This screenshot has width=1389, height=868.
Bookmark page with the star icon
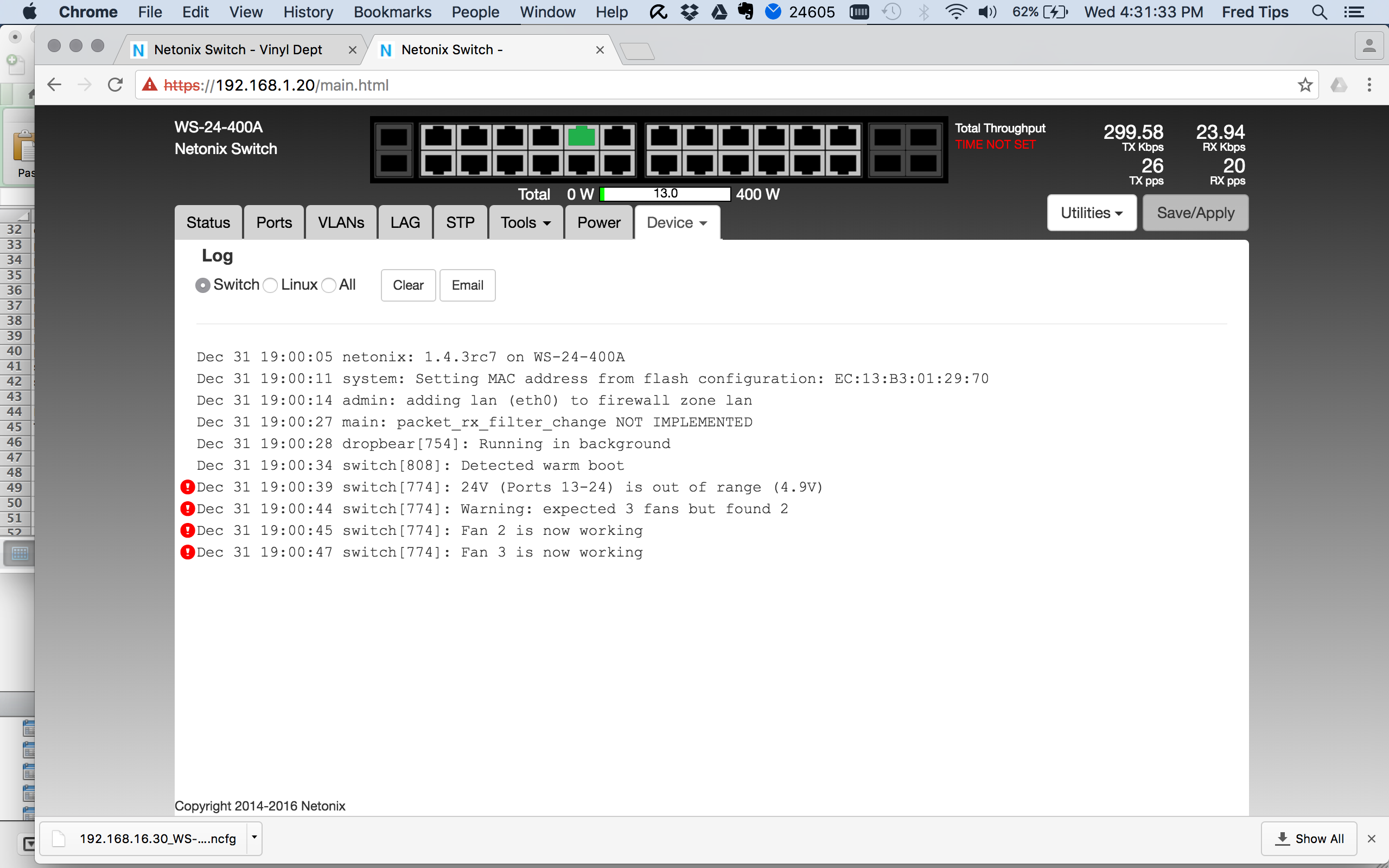[x=1304, y=85]
